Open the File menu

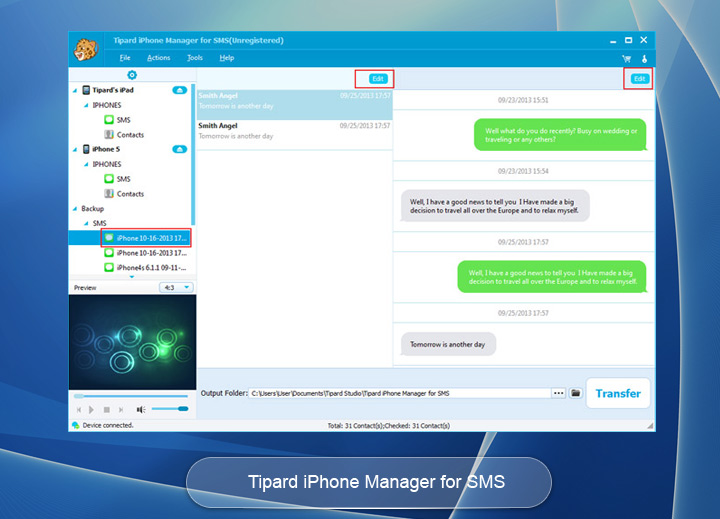pyautogui.click(x=125, y=58)
